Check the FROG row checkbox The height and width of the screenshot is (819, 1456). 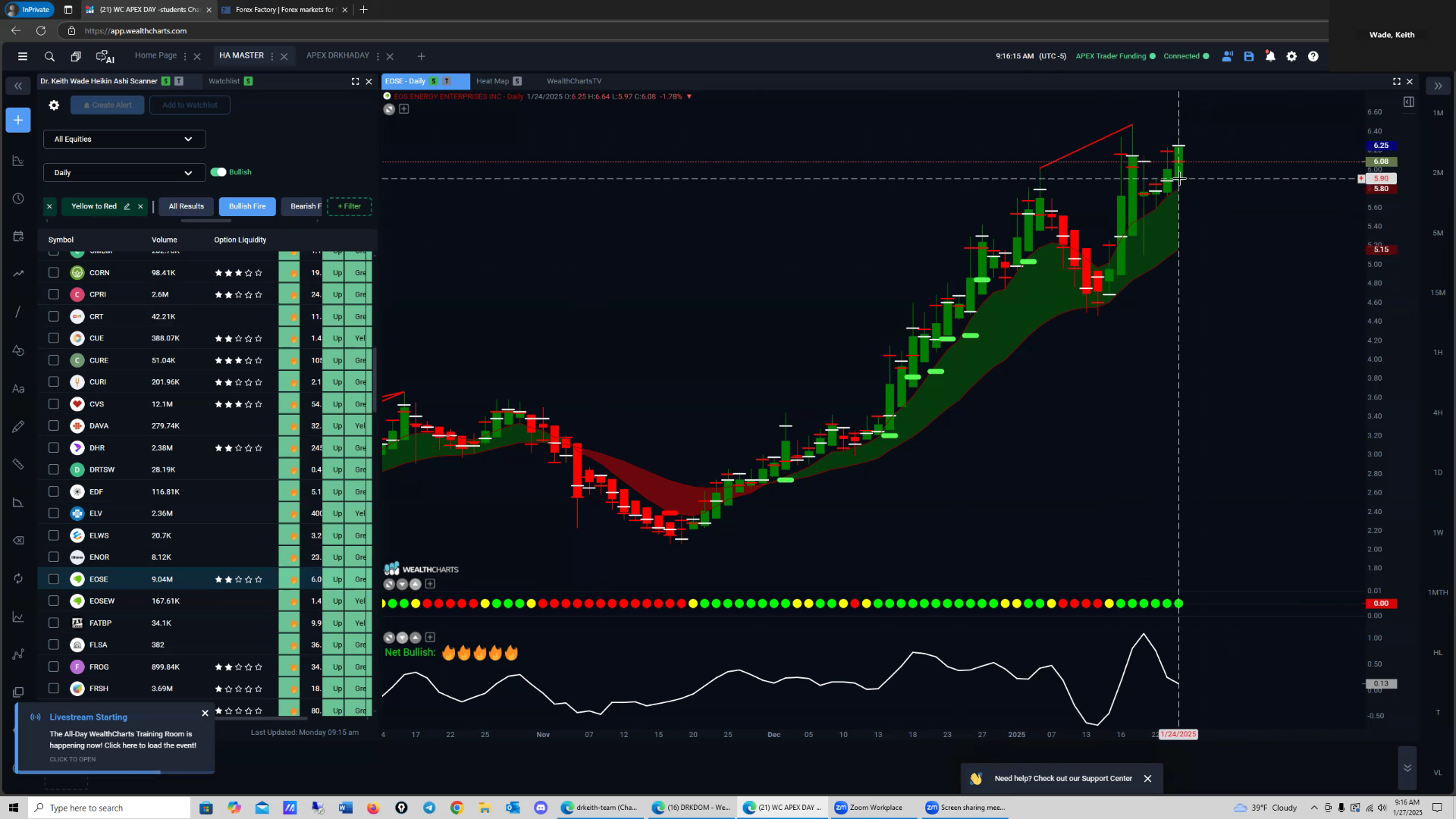coord(53,667)
